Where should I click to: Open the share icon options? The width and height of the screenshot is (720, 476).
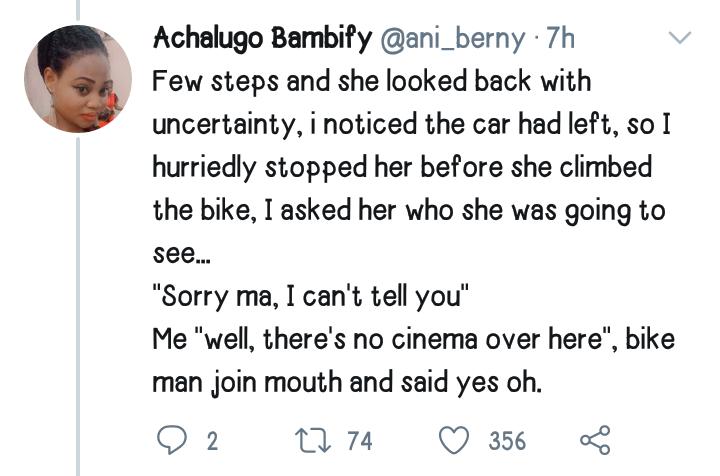pos(594,440)
